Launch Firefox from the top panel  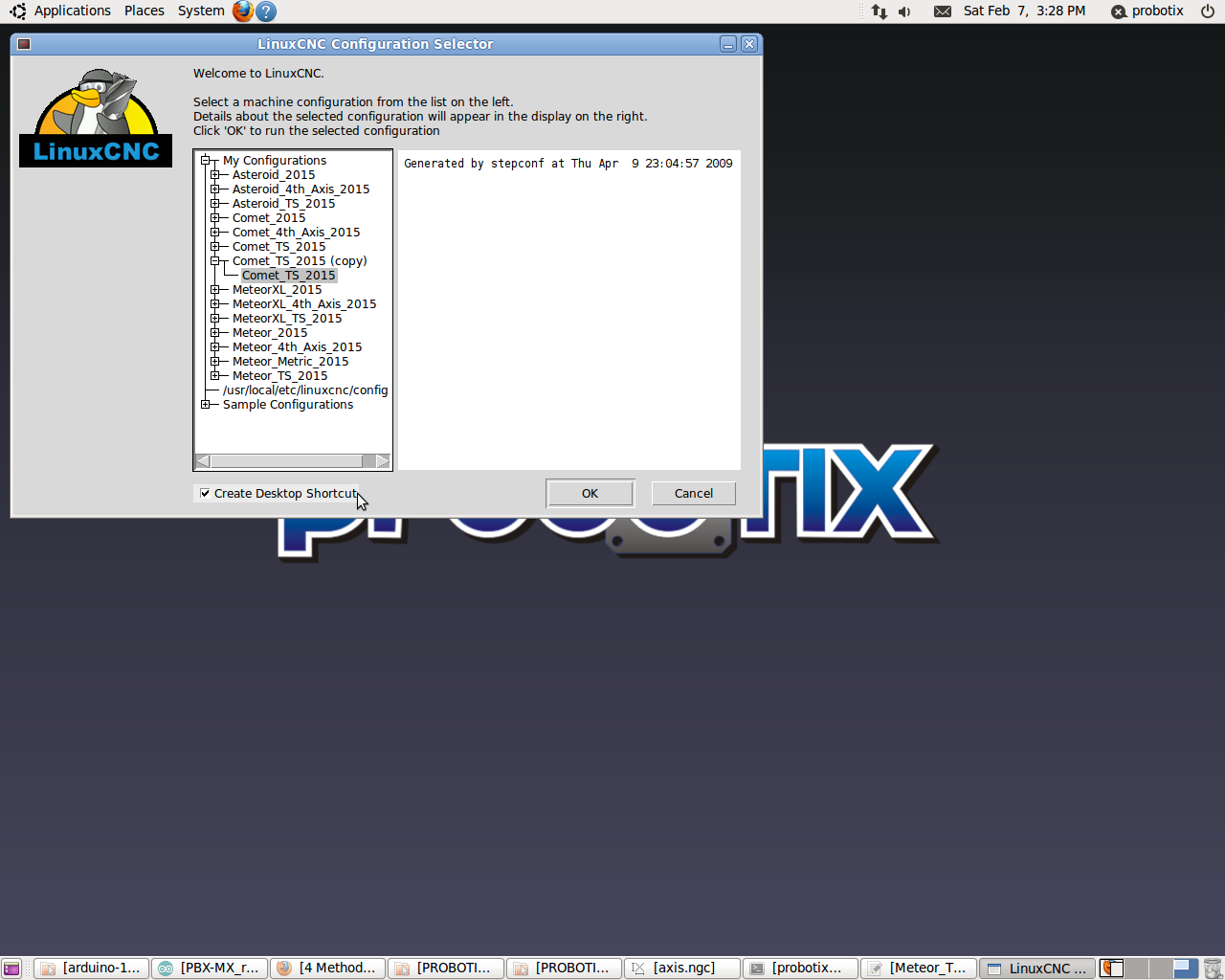click(243, 11)
